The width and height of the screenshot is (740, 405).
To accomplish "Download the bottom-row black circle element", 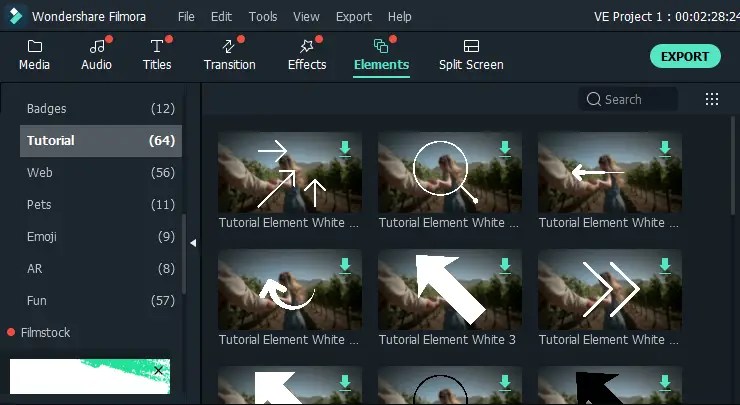I will click(505, 383).
